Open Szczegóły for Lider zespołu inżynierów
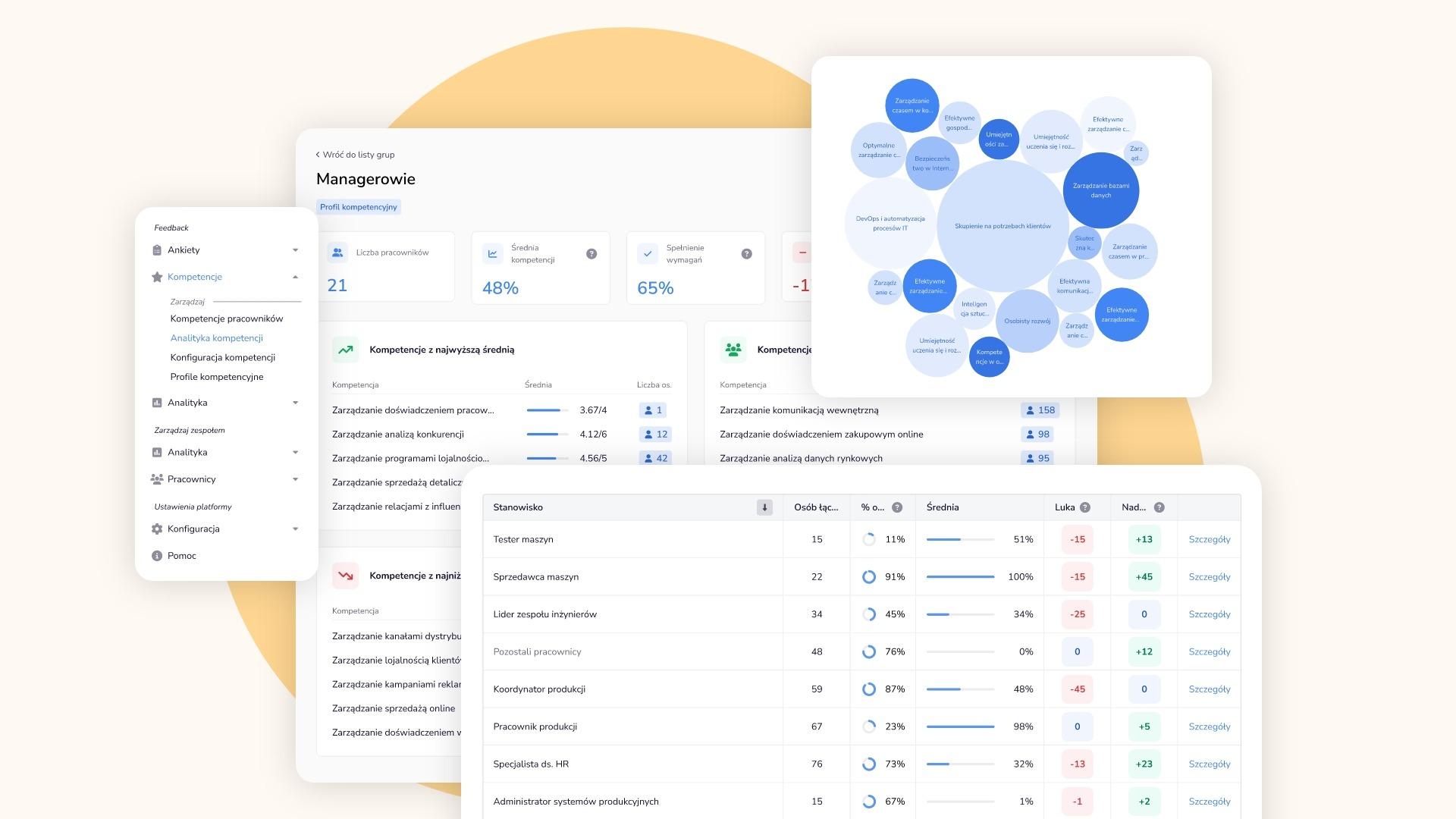1456x819 pixels. click(x=1210, y=614)
